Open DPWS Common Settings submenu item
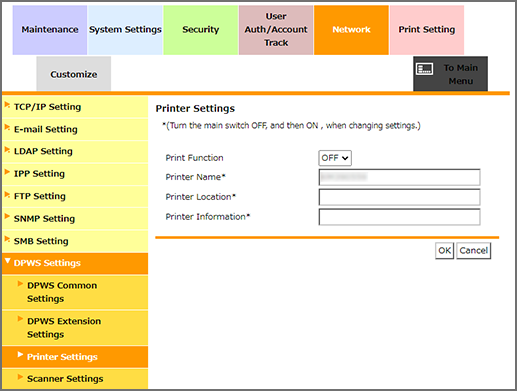The height and width of the screenshot is (391, 517). click(x=75, y=292)
